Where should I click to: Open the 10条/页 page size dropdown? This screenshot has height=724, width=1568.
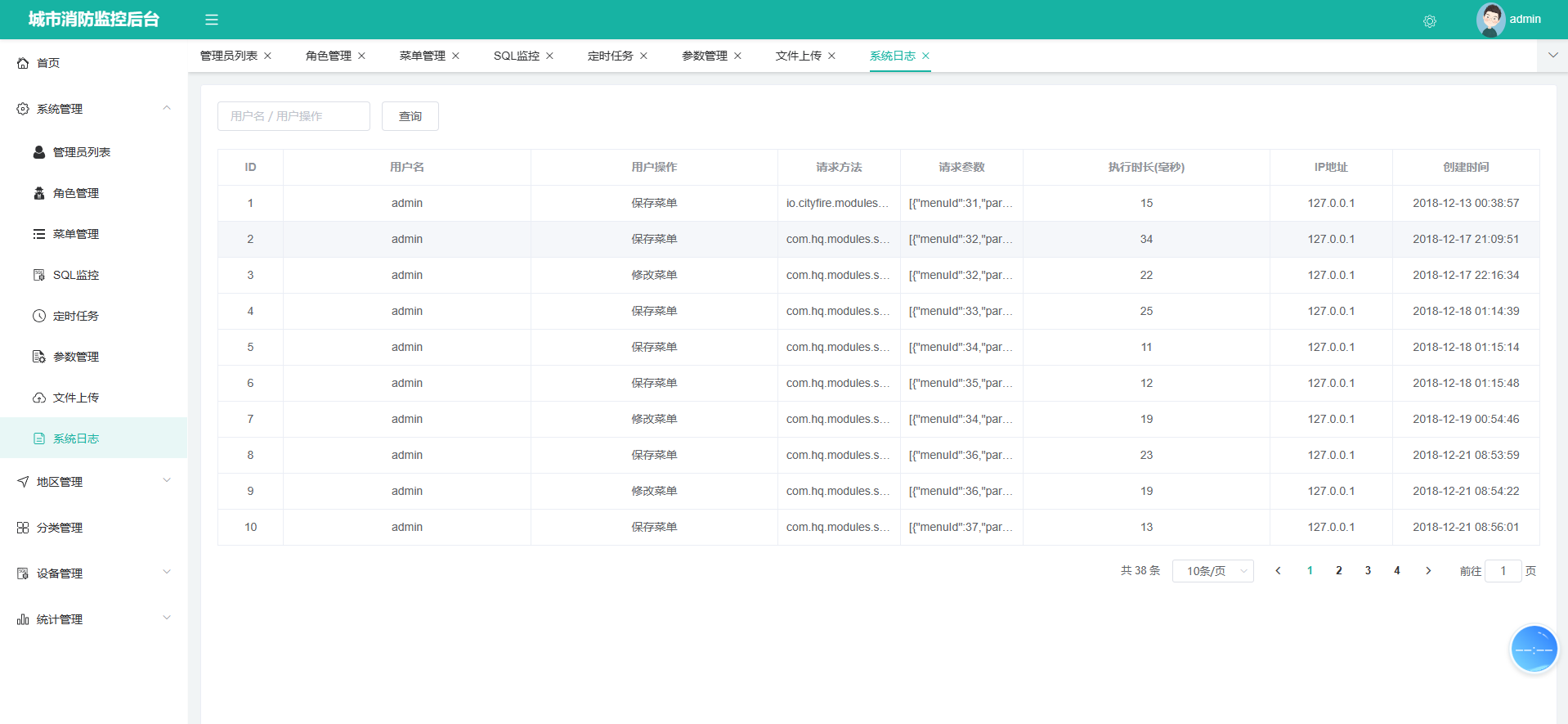pos(1212,571)
